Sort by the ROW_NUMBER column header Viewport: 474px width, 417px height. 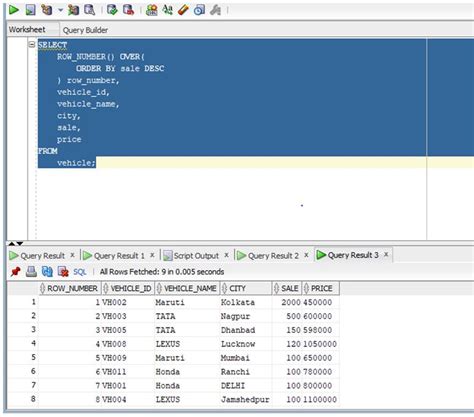69,288
